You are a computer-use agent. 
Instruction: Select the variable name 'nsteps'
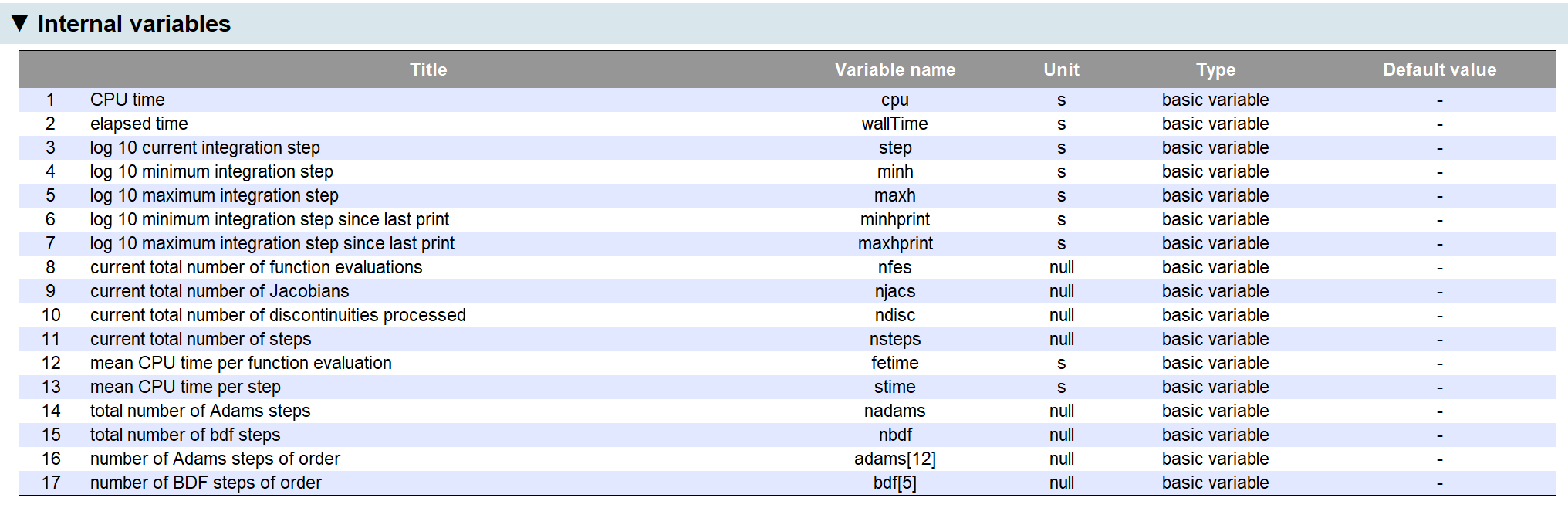[895, 339]
